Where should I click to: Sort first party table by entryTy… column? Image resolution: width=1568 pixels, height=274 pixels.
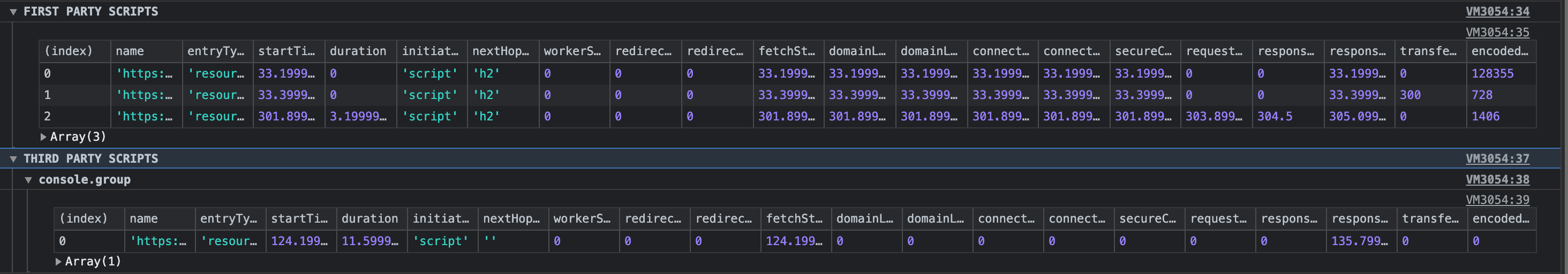click(218, 51)
